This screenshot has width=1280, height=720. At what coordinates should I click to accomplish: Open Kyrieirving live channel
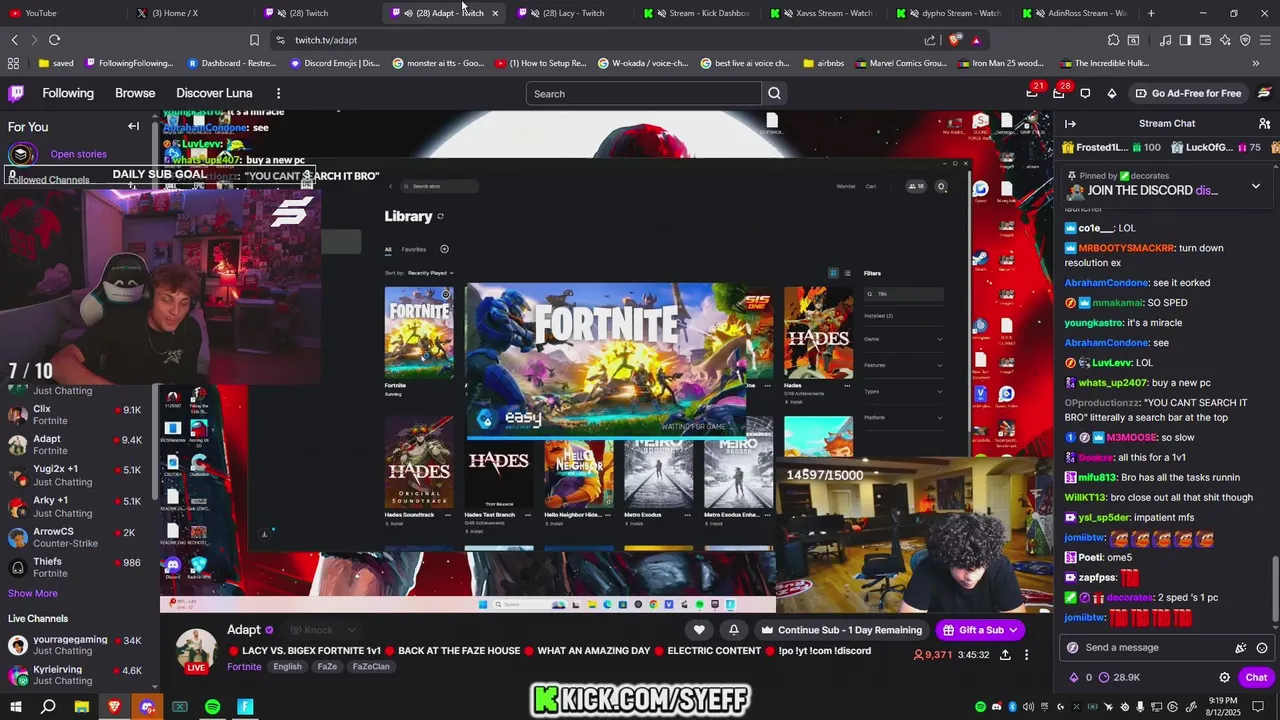pos(76,675)
